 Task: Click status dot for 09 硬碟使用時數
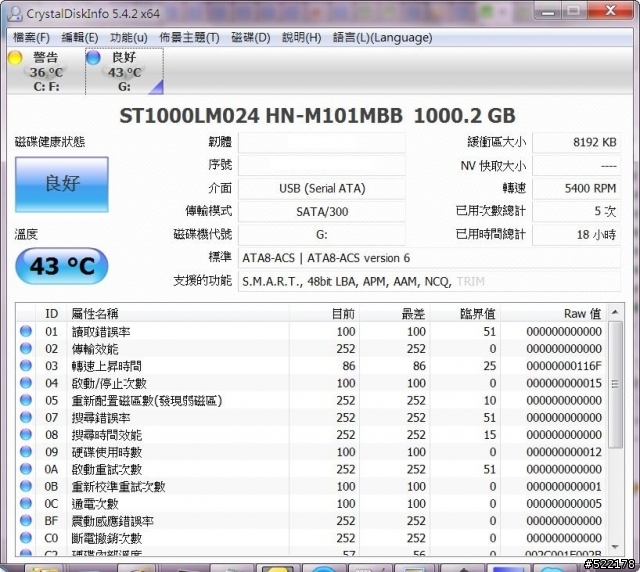click(26, 452)
